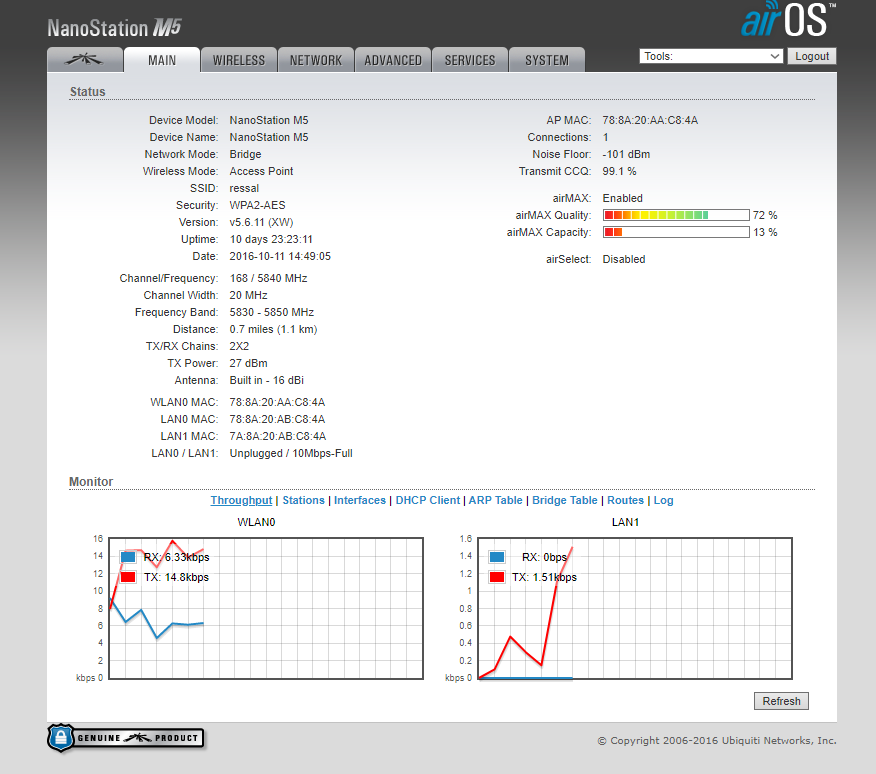Switch to the MAIN tab

[x=162, y=60]
